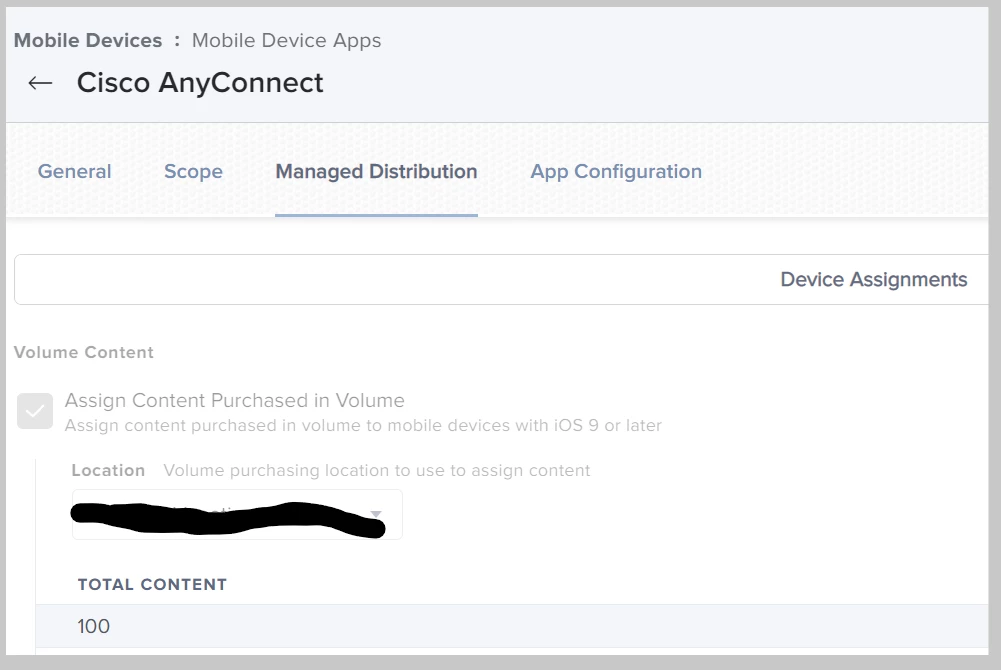The width and height of the screenshot is (1001, 670).
Task: Open the App Configuration tab
Action: tap(616, 171)
